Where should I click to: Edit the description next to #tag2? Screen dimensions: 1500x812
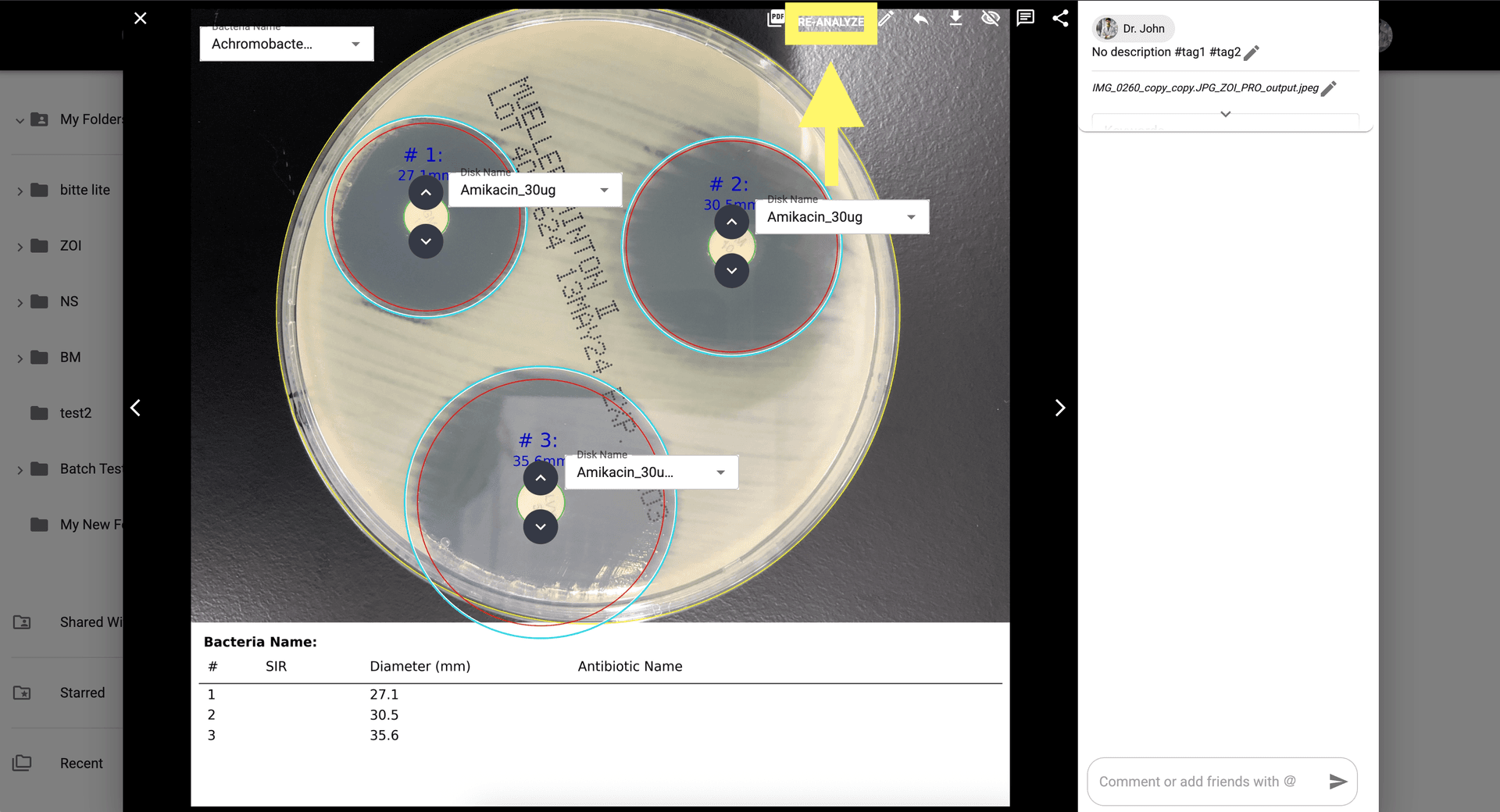point(1252,53)
